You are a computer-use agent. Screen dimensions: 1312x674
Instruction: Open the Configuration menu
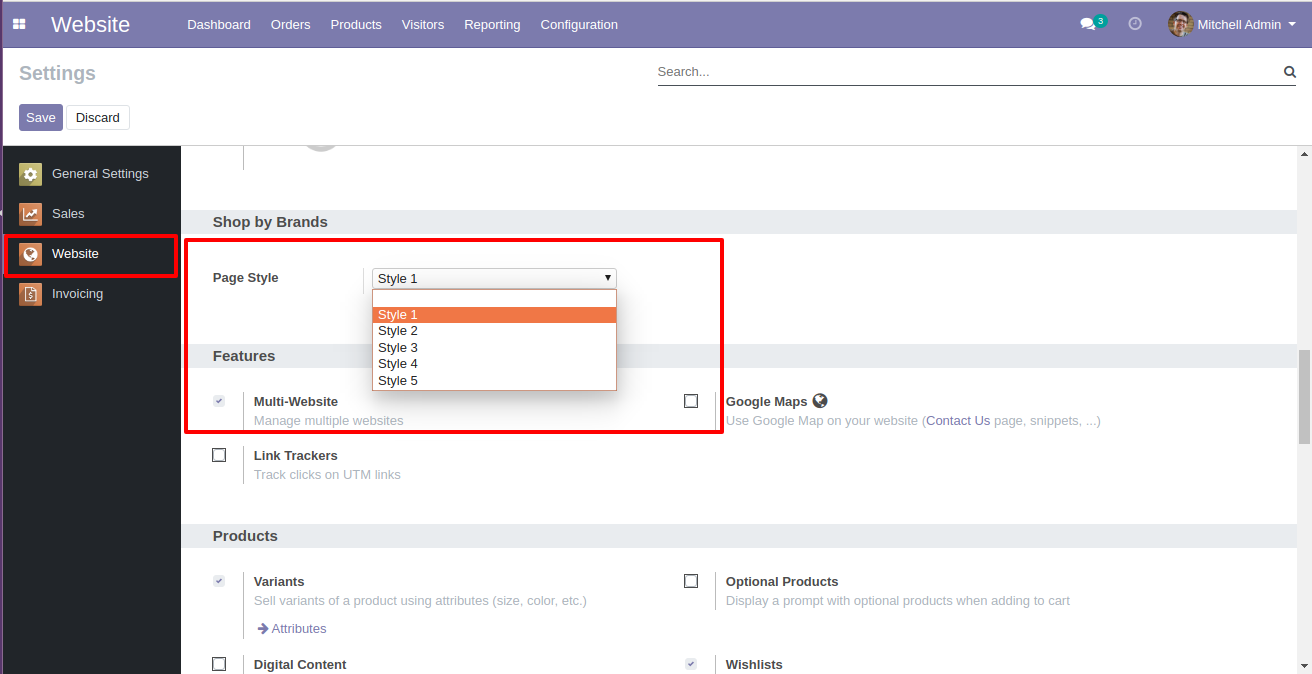[x=579, y=24]
